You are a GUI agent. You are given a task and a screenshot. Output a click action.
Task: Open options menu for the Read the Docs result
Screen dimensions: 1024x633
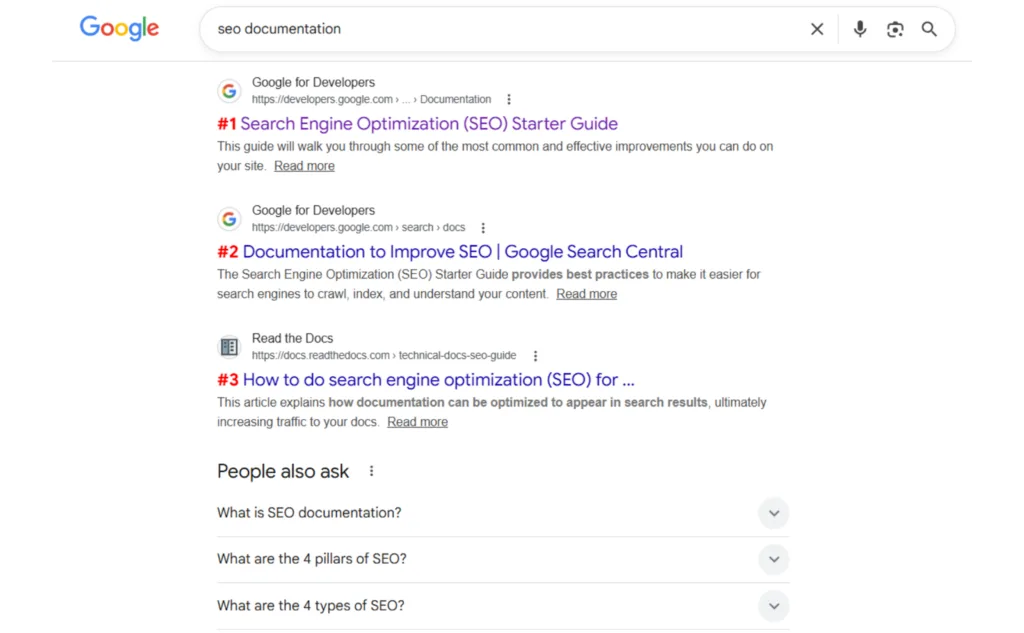[536, 356]
